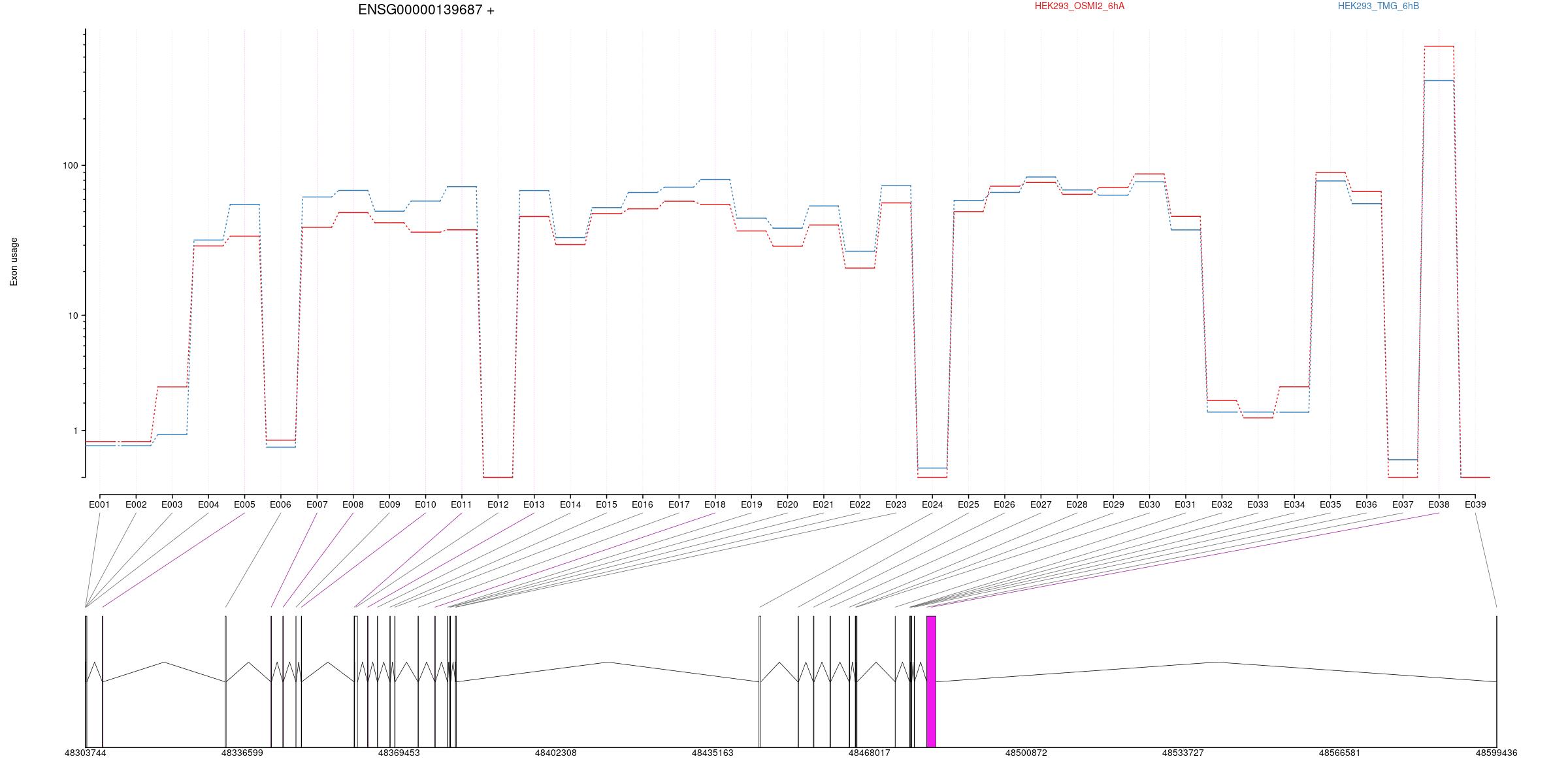Click exon label E031
The width and height of the screenshot is (1568, 784).
(1185, 504)
